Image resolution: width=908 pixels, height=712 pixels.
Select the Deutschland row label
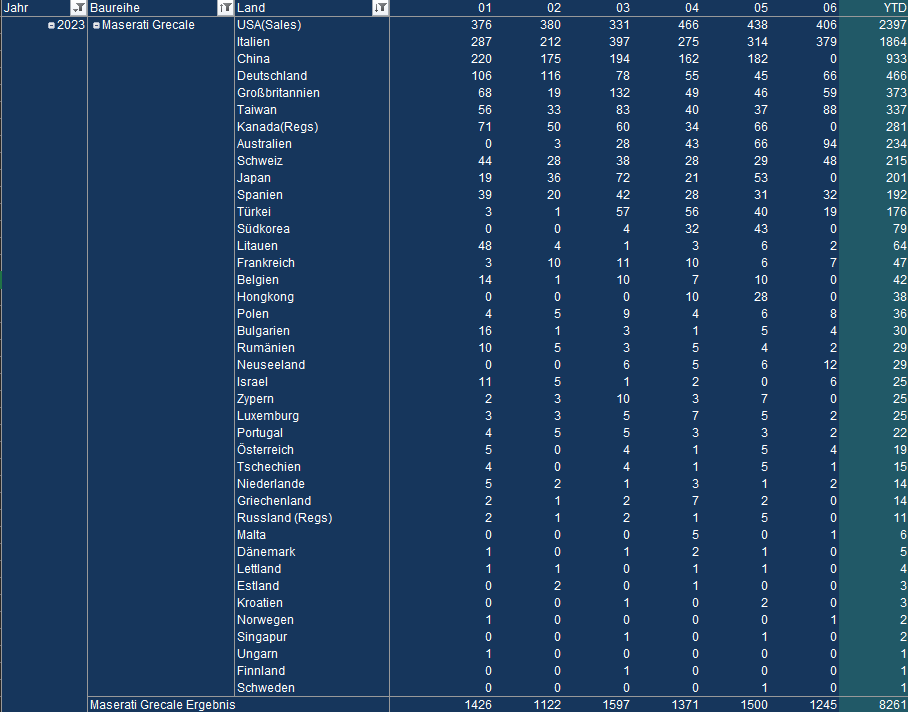272,76
